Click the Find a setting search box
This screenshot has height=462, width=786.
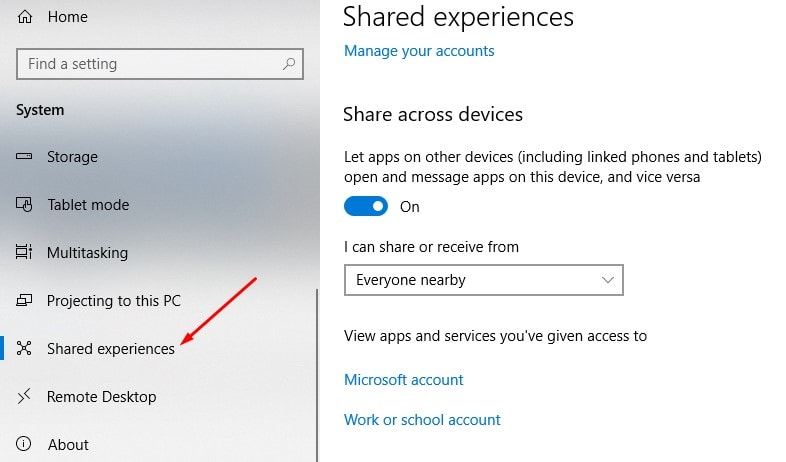pos(159,64)
